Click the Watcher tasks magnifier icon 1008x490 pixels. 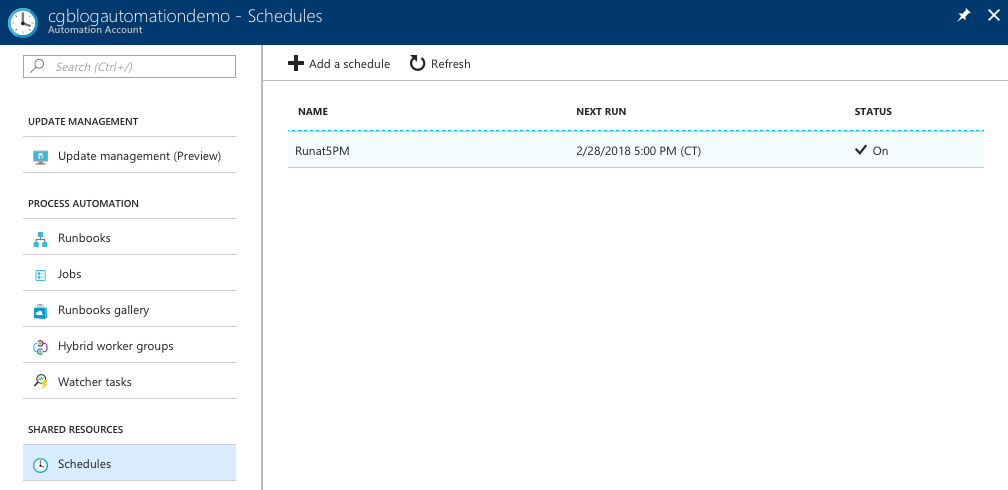click(x=40, y=382)
